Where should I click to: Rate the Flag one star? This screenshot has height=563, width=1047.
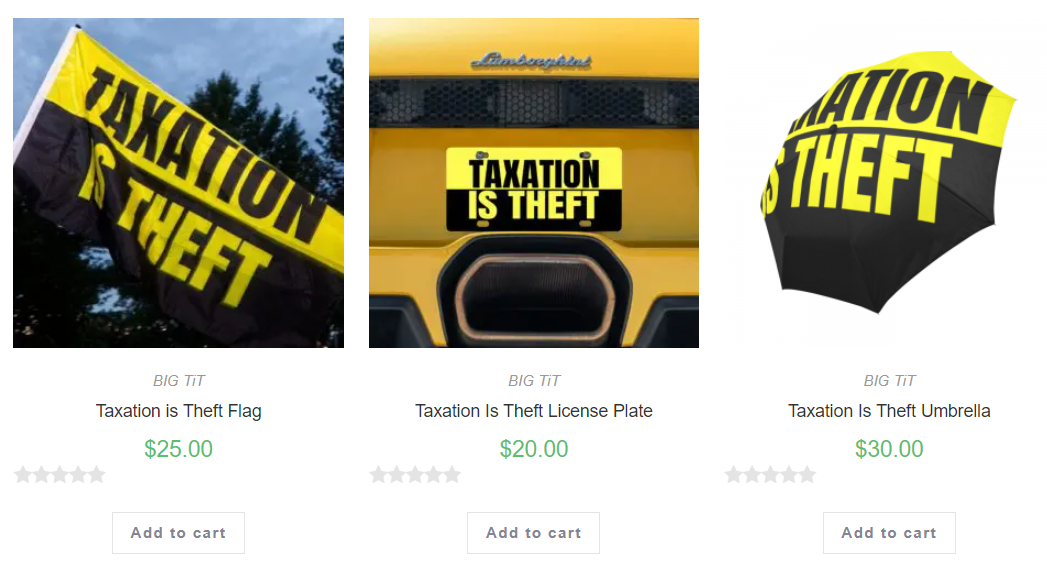coord(23,475)
